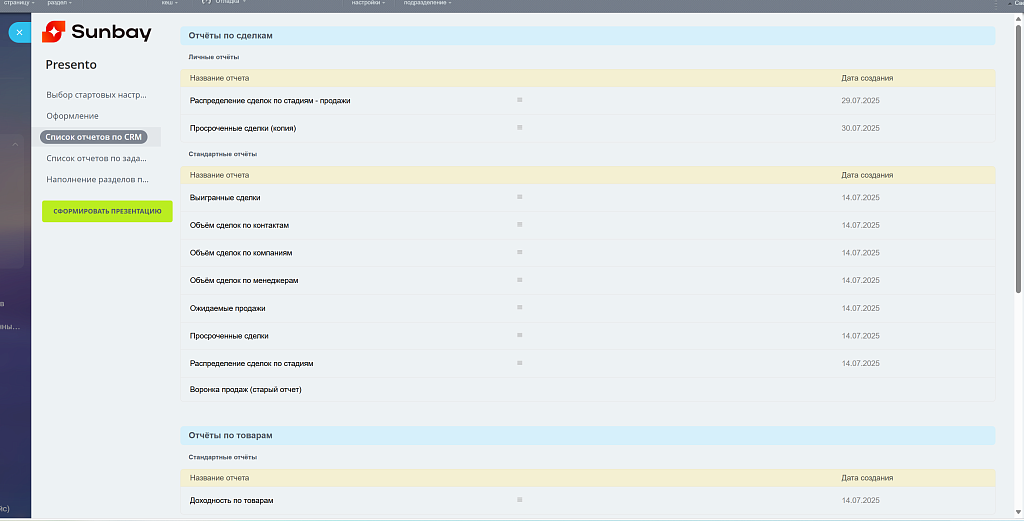Viewport: 1024px width, 521px height.
Task: Open row menu for Объём сделок по менеджерам
Action: [520, 280]
